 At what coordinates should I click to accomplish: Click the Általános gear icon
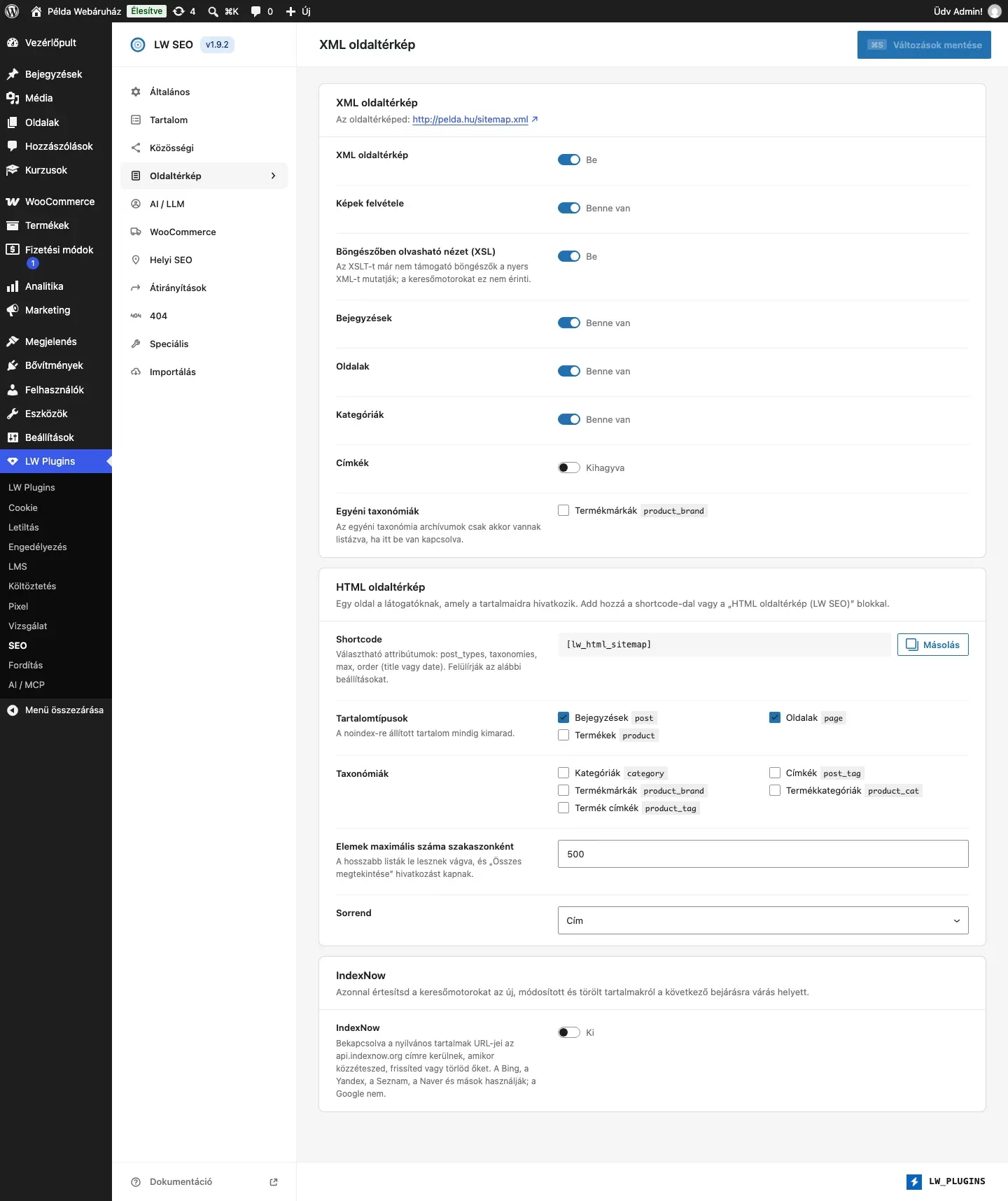[136, 92]
